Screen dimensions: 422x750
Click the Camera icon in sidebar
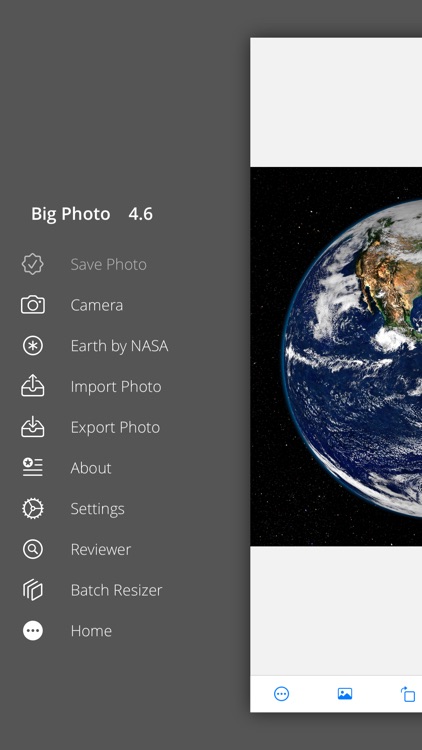(x=33, y=305)
